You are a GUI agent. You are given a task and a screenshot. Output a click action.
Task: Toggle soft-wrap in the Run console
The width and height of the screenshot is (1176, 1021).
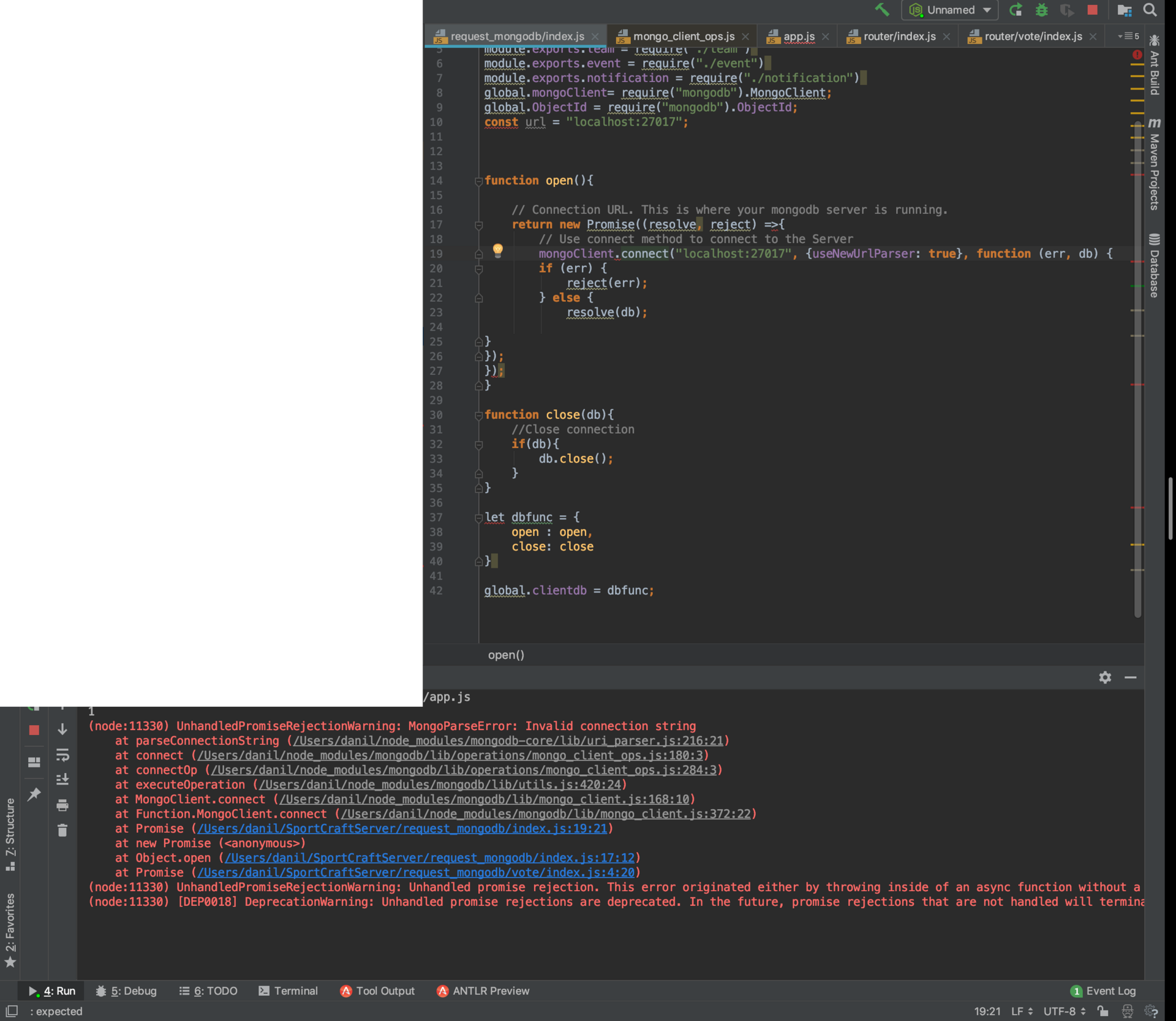click(x=62, y=755)
